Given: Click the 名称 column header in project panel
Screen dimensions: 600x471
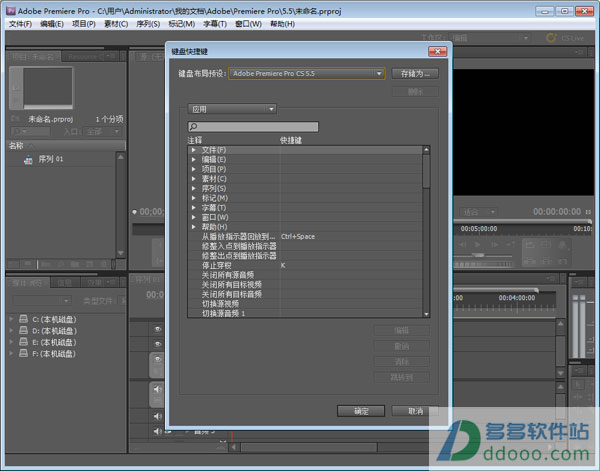Looking at the screenshot, I should point(16,146).
